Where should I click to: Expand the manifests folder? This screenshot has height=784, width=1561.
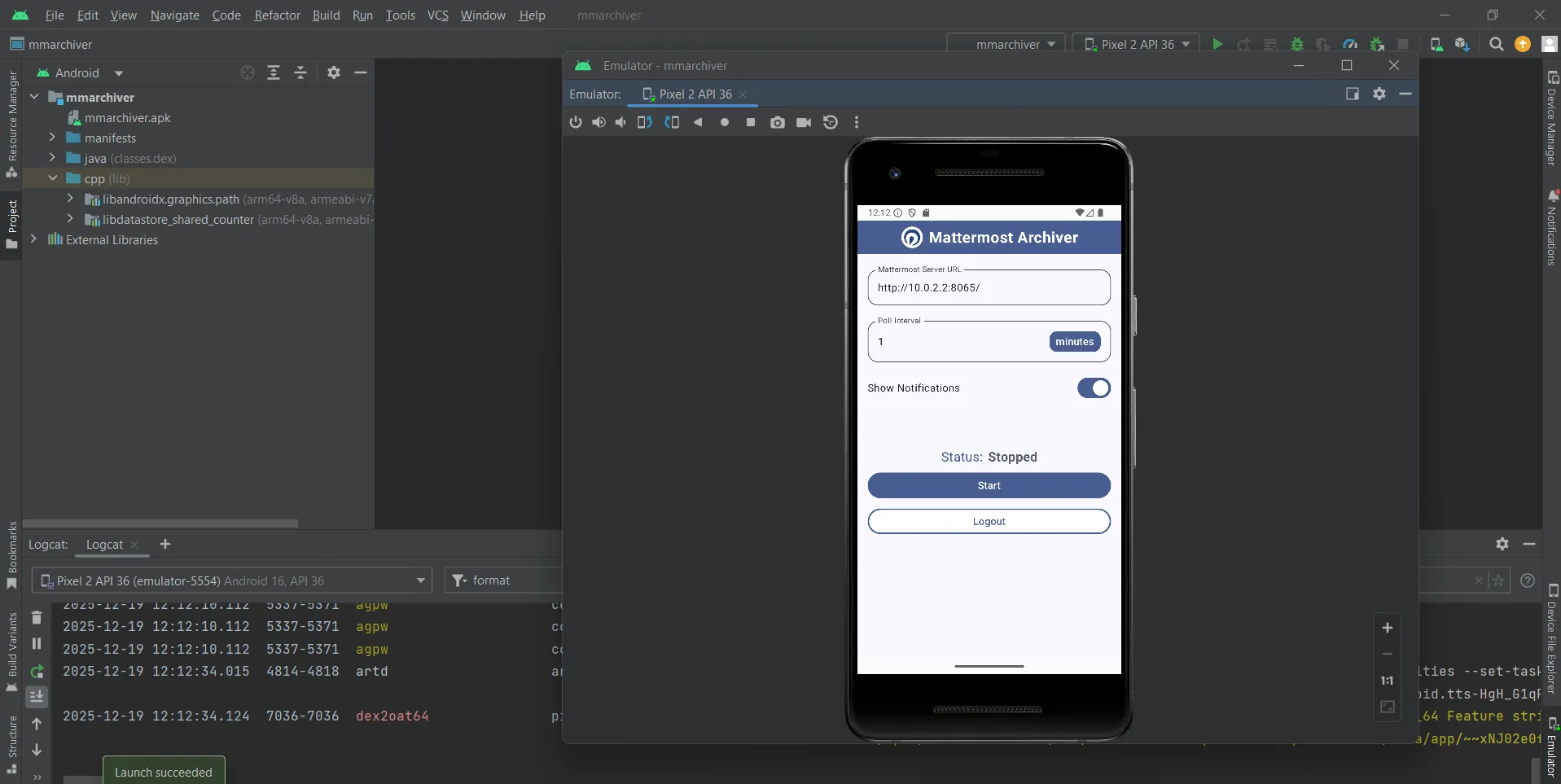(x=52, y=138)
